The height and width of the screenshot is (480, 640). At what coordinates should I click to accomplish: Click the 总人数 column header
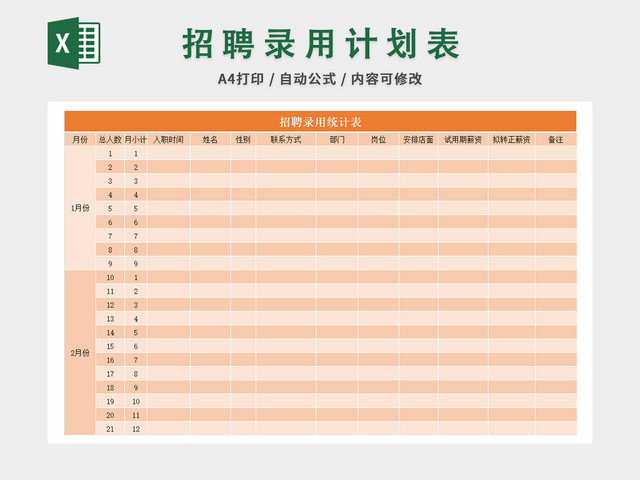[x=110, y=140]
